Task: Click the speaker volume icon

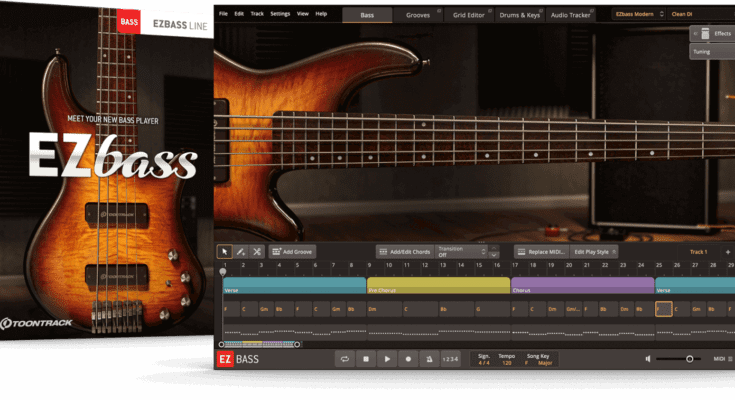Action: coord(649,359)
